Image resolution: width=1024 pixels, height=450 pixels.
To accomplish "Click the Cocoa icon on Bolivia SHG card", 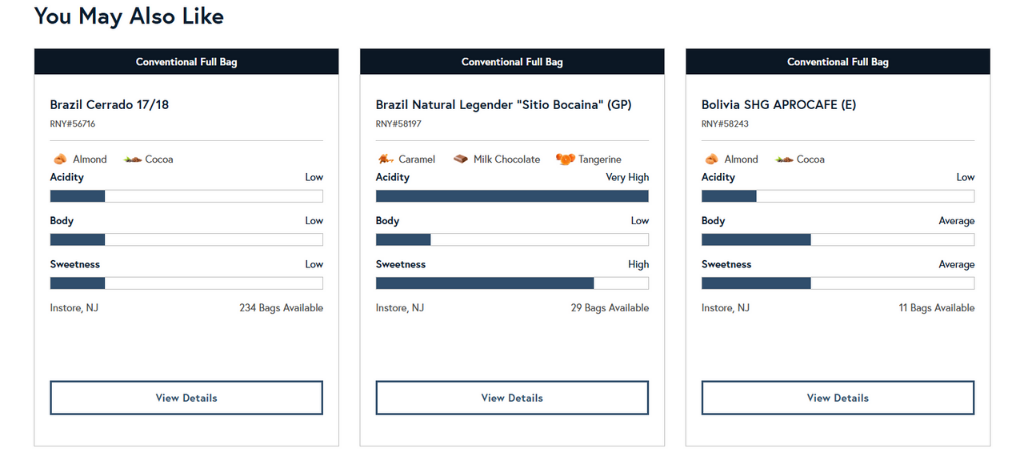I will pyautogui.click(x=785, y=159).
